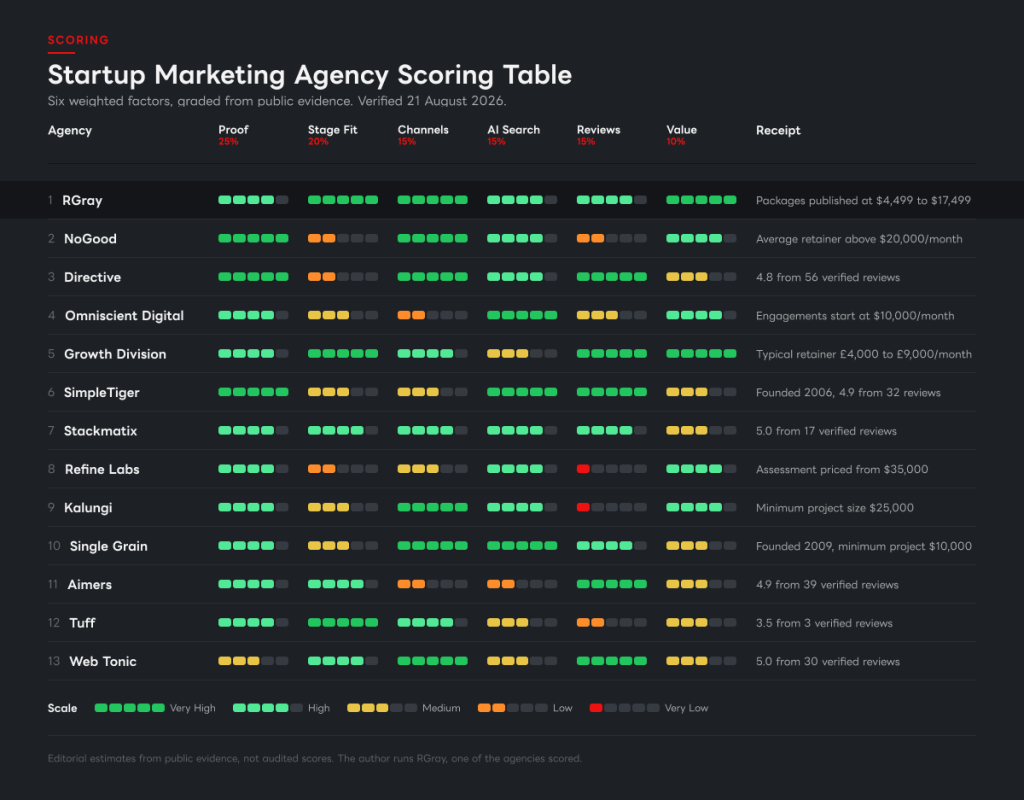This screenshot has height=800, width=1024.
Task: Select the Aimers agency name
Action: pos(89,584)
